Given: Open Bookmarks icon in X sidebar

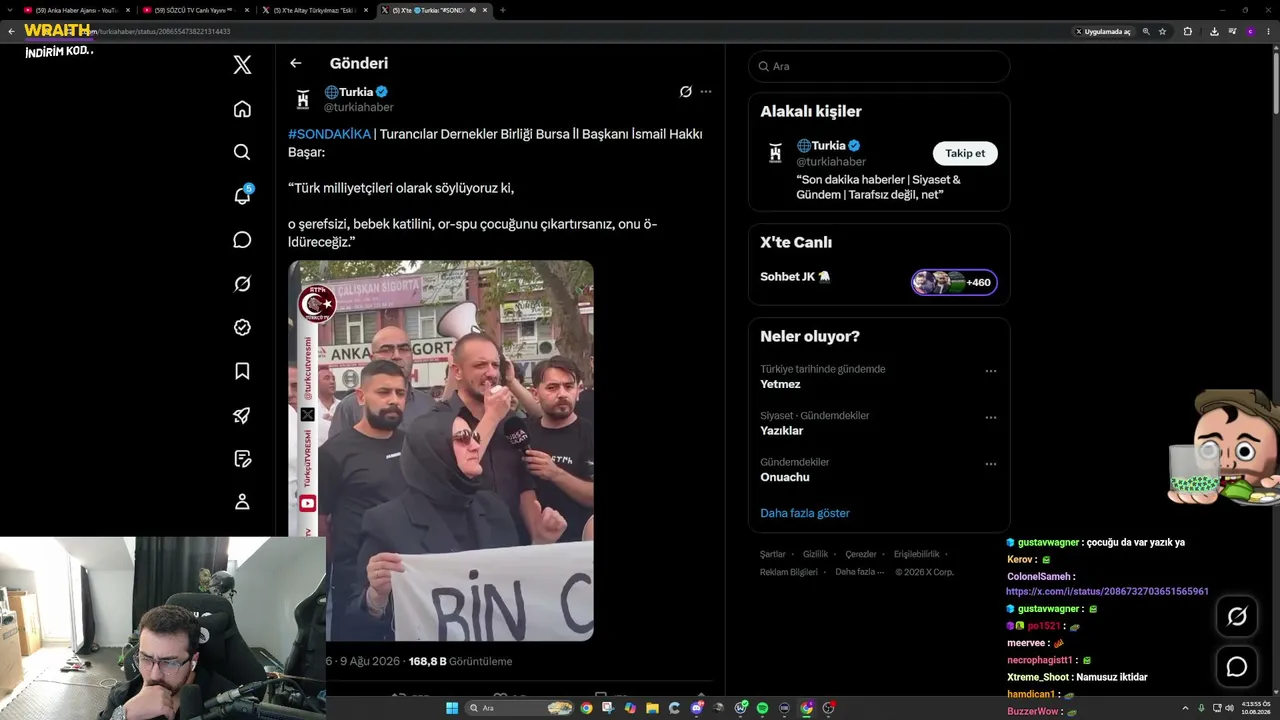Looking at the screenshot, I should (242, 371).
